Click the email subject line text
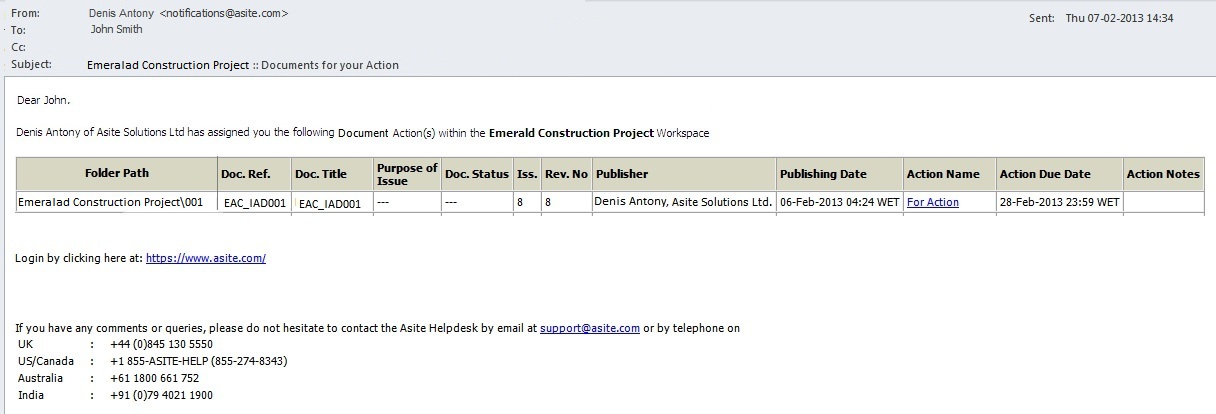Screen dimensions: 1216x414 (243, 65)
